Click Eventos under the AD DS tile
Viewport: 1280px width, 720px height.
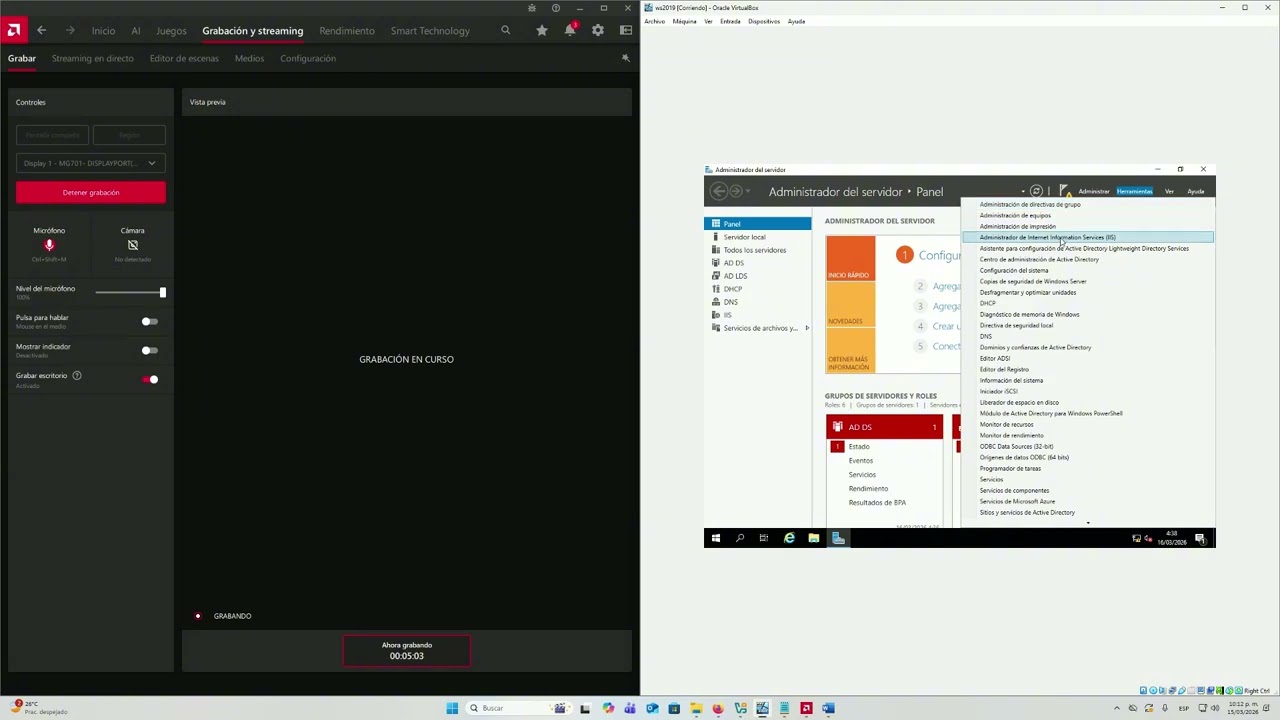(860, 460)
